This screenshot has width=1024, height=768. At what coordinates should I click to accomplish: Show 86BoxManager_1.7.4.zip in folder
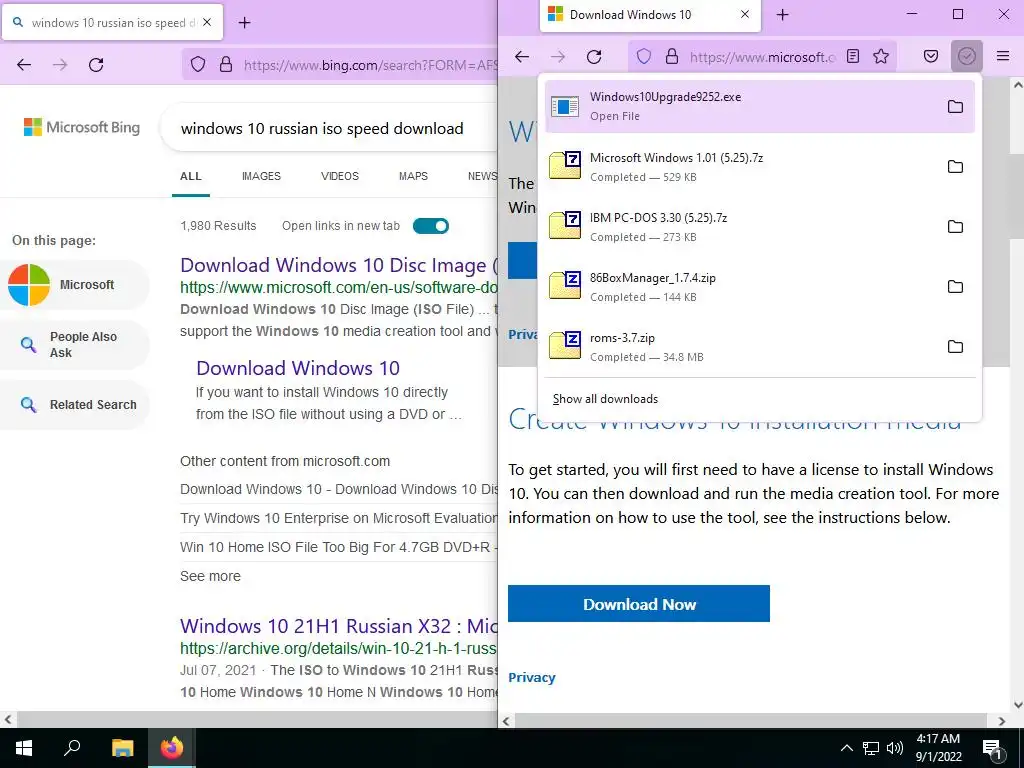[955, 287]
